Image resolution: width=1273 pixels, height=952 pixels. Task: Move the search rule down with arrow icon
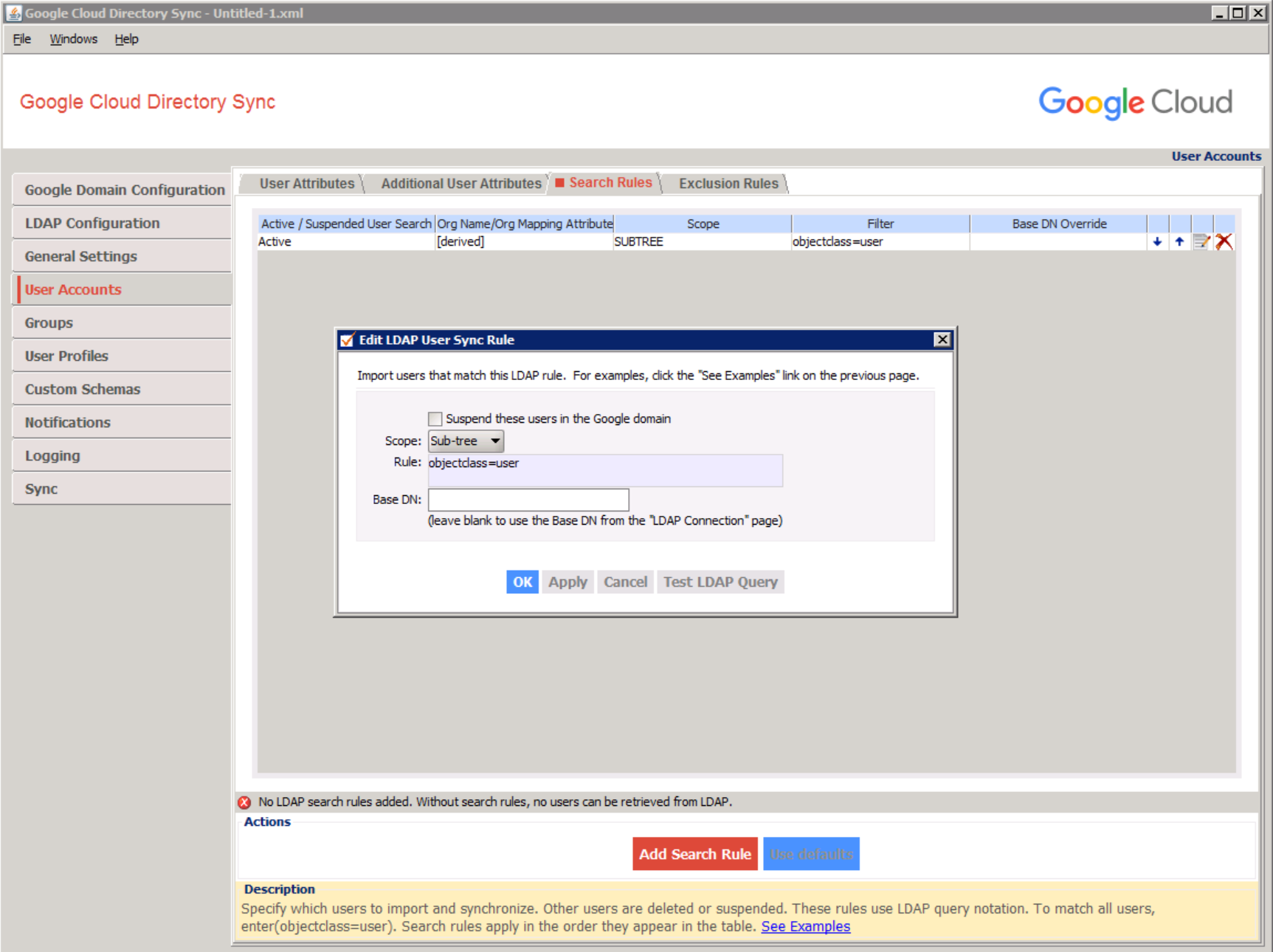click(1157, 242)
